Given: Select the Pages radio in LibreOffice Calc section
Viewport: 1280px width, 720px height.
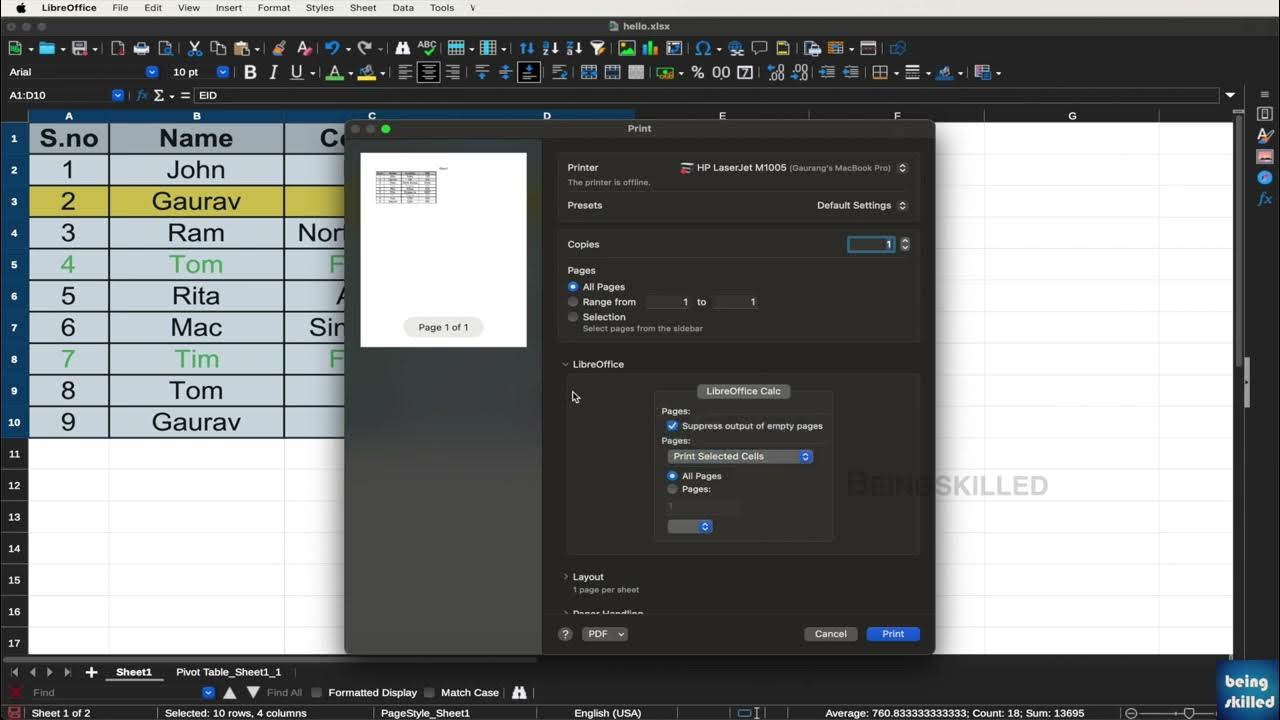Looking at the screenshot, I should tap(672, 489).
